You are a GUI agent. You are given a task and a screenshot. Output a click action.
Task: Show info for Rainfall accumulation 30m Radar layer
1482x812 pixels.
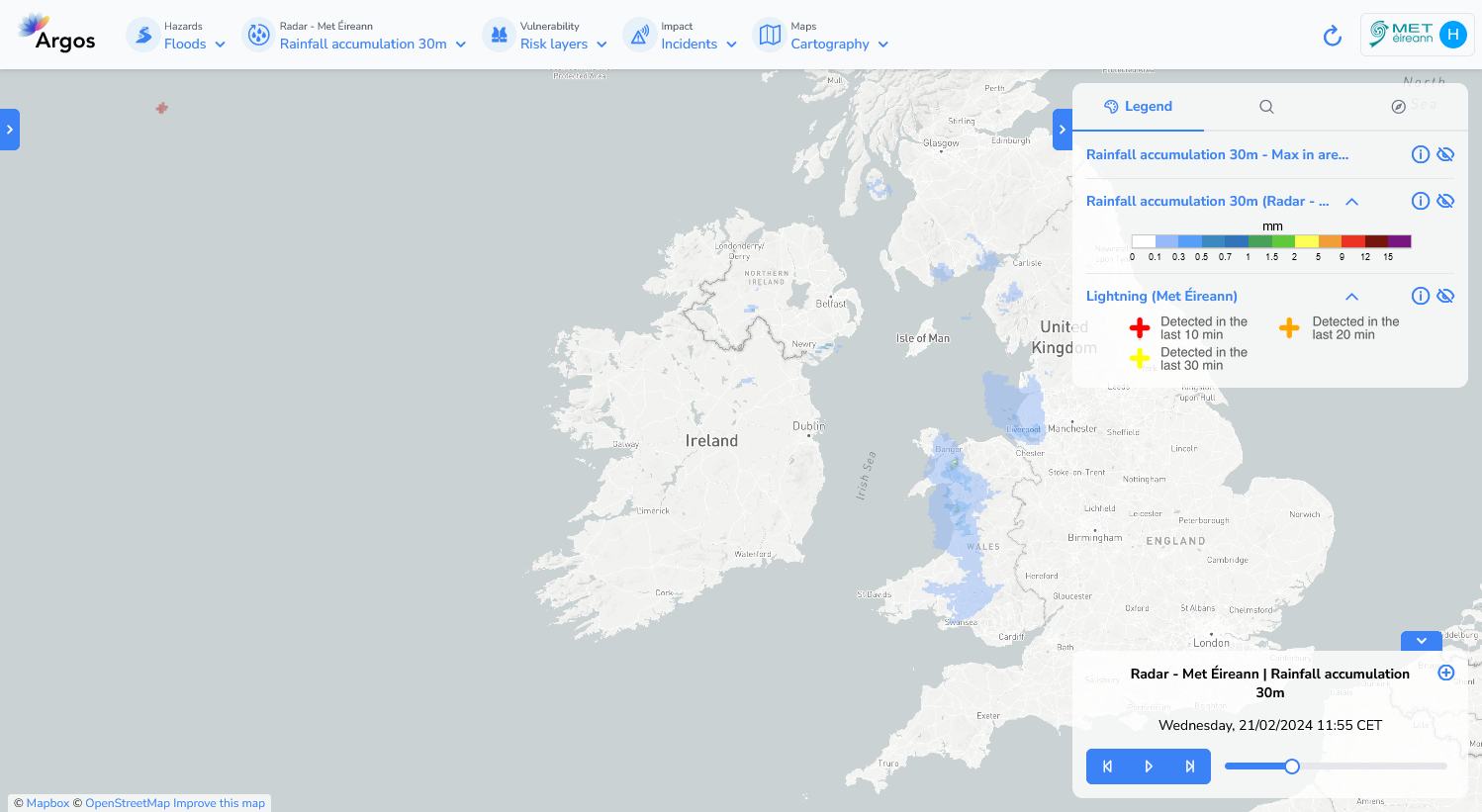pyautogui.click(x=1421, y=201)
